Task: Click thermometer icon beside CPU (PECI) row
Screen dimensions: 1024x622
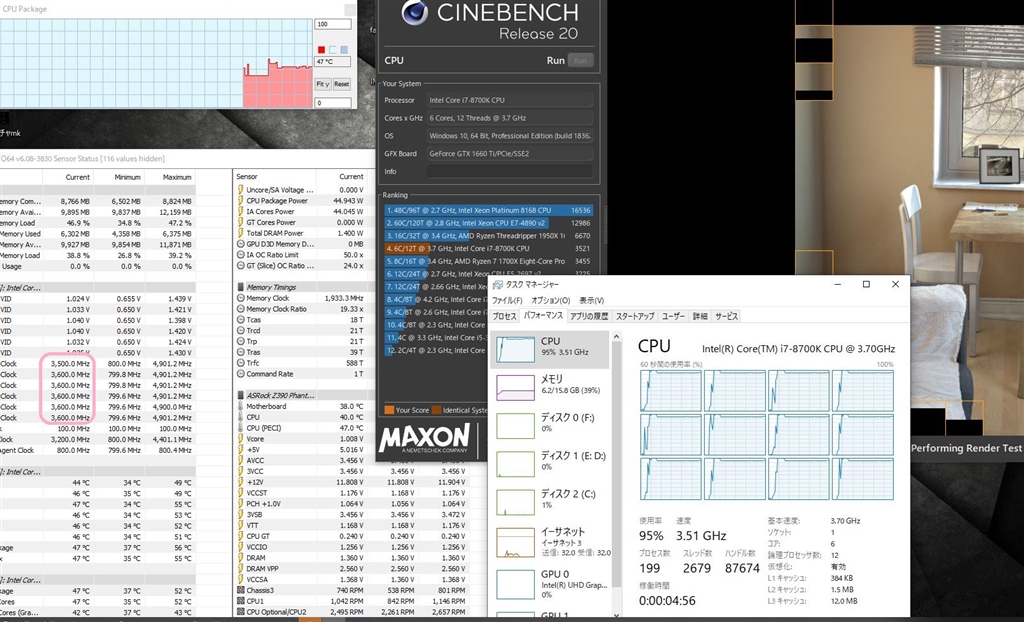Action: 240,428
